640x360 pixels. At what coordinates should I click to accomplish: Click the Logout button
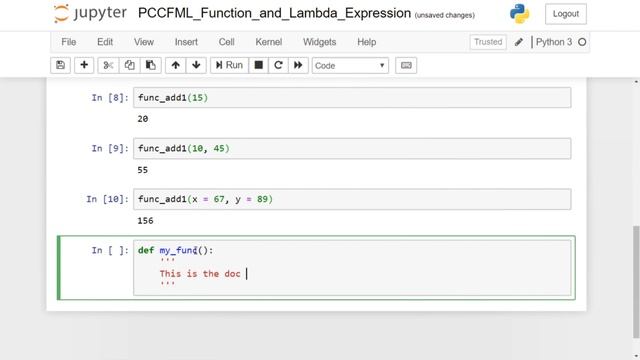pos(566,14)
